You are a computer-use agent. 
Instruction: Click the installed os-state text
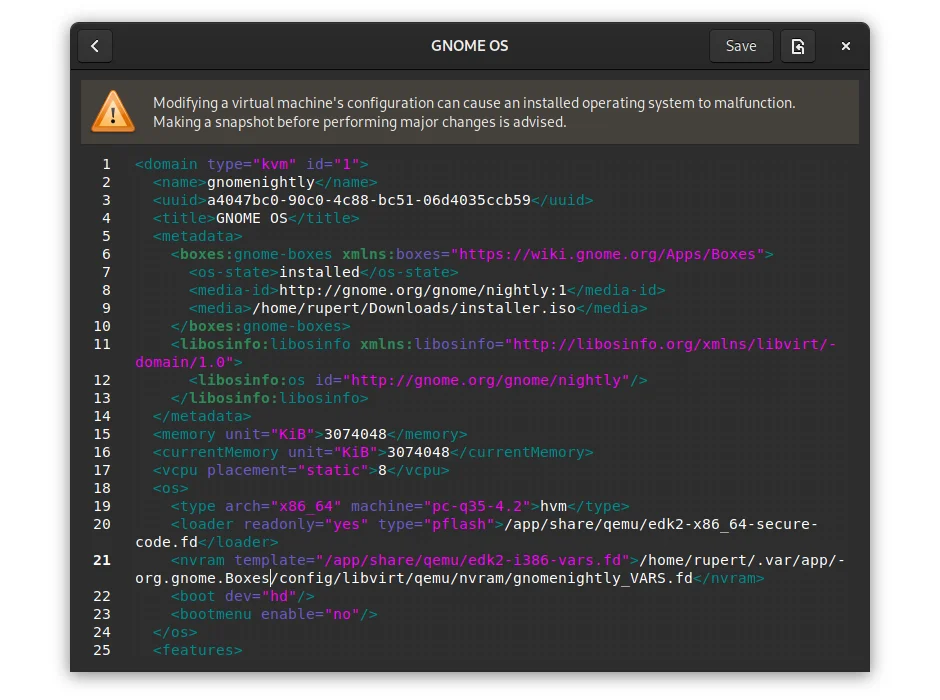[320, 272]
